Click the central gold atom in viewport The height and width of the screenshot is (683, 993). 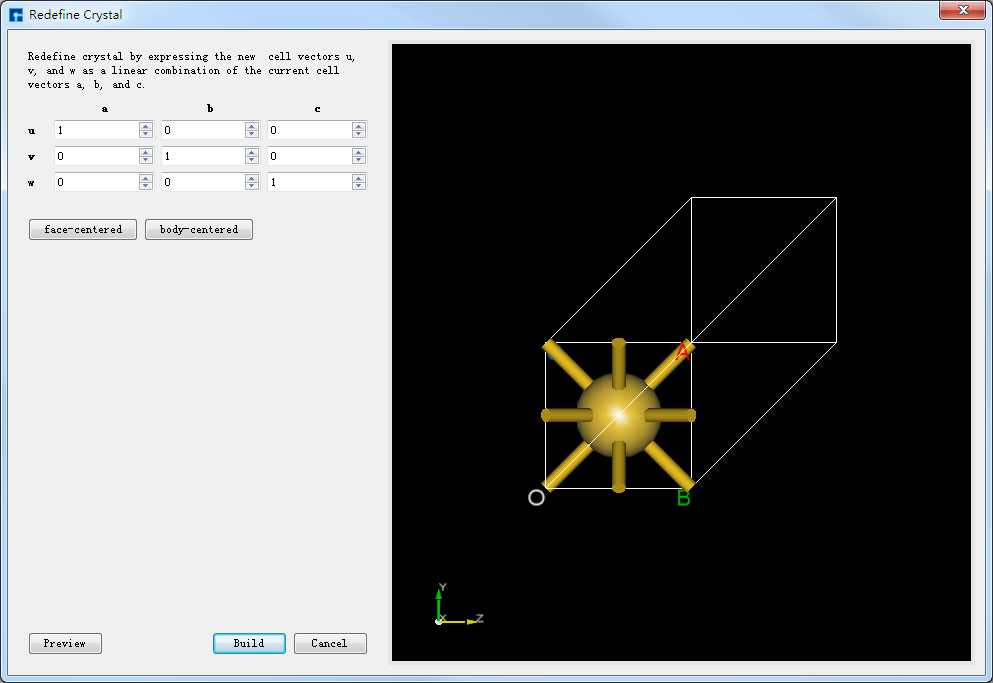click(617, 412)
